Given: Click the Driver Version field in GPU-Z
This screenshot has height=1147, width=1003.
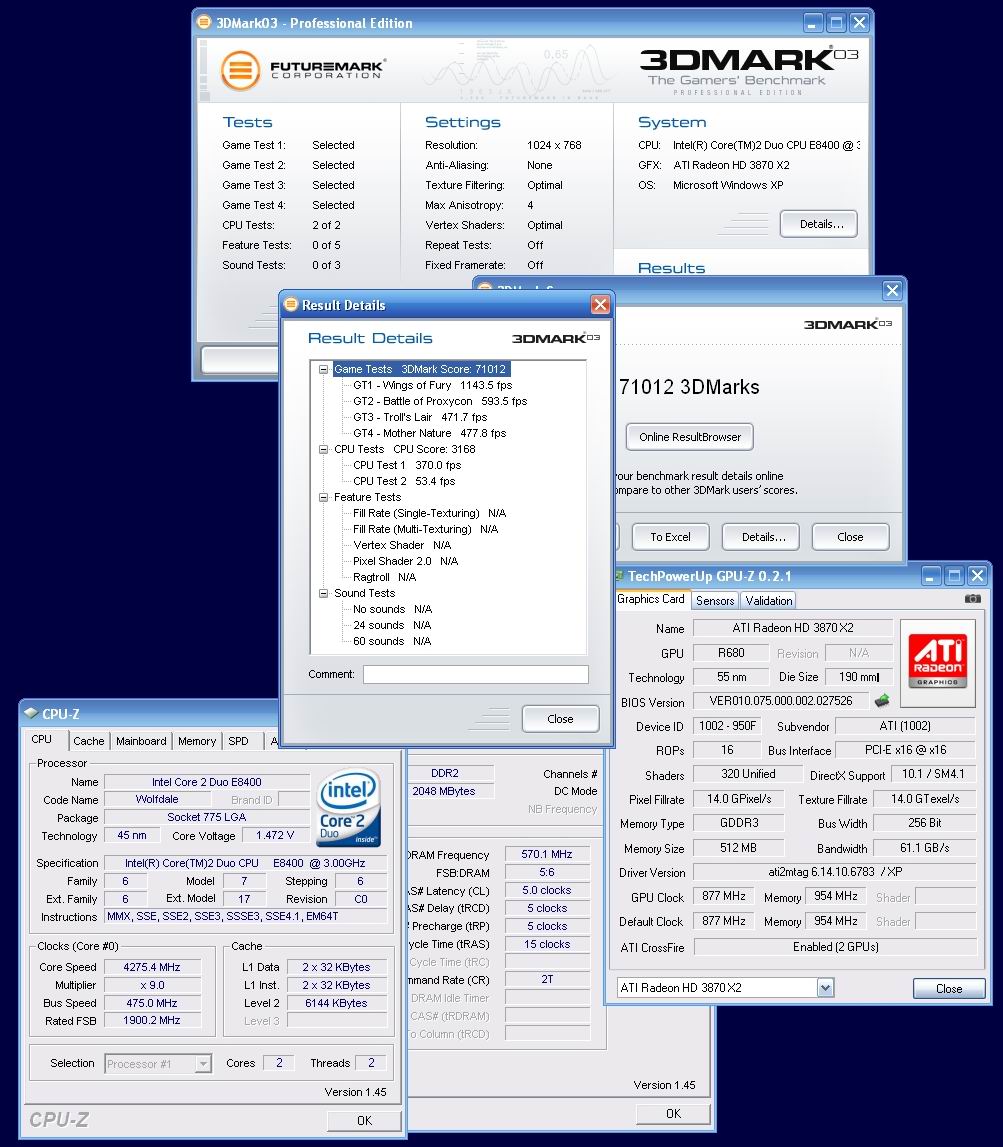Looking at the screenshot, I should point(835,872).
